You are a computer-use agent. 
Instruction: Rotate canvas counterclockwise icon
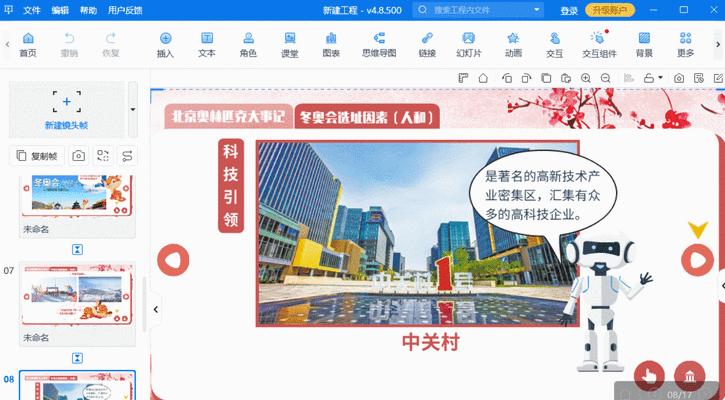[x=507, y=78]
